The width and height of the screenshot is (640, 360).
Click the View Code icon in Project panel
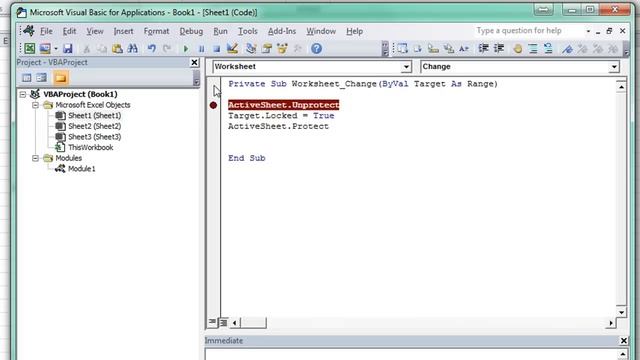tap(27, 78)
